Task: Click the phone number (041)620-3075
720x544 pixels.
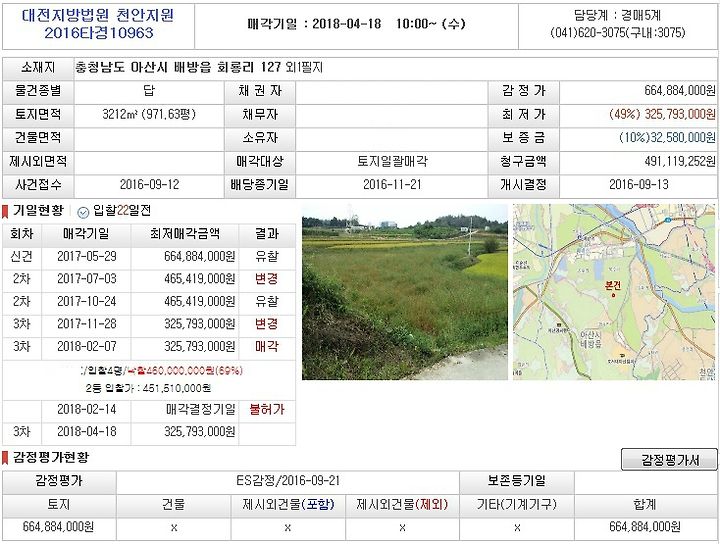Action: coord(588,33)
